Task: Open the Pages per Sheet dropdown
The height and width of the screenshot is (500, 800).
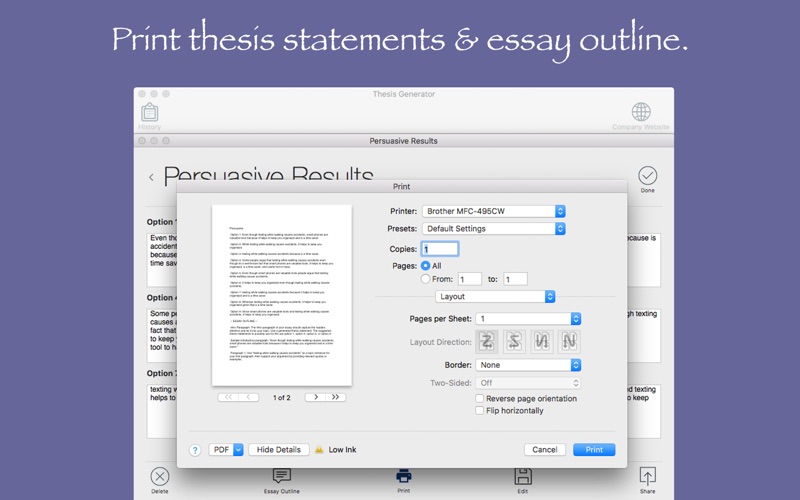Action: [x=528, y=318]
